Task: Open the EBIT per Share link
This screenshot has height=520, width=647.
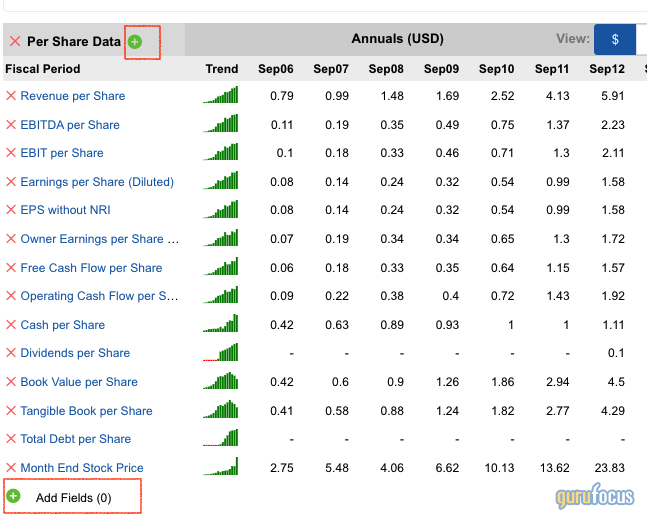Action: [x=62, y=153]
